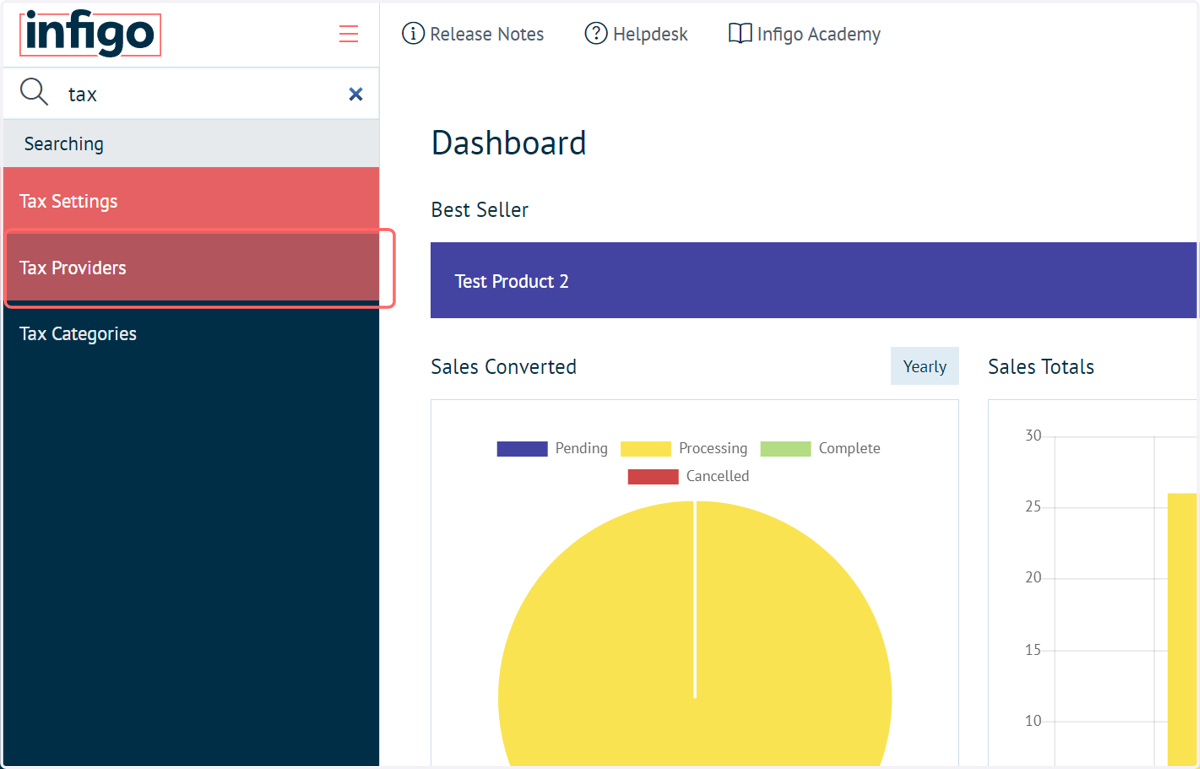Toggle Complete legend green swatch

point(785,449)
